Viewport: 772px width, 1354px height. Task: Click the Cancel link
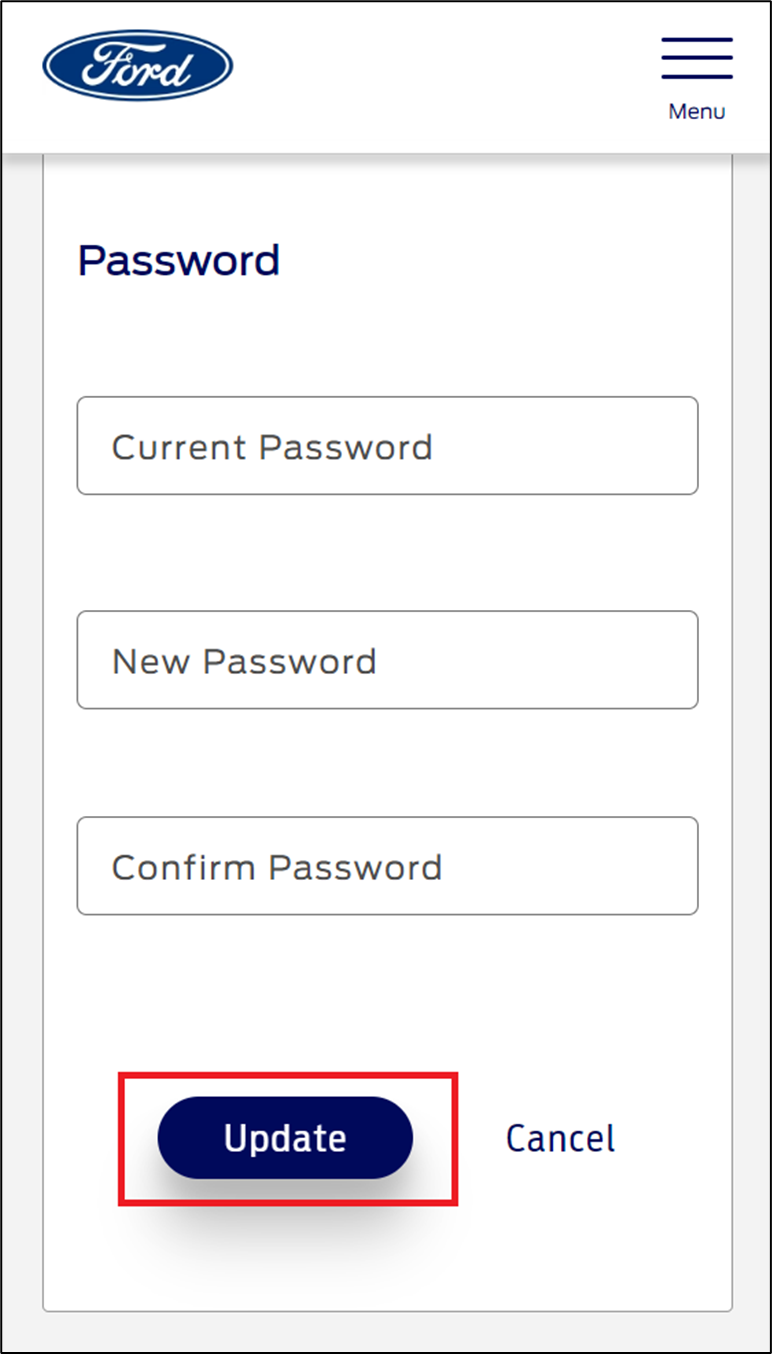coord(560,1137)
